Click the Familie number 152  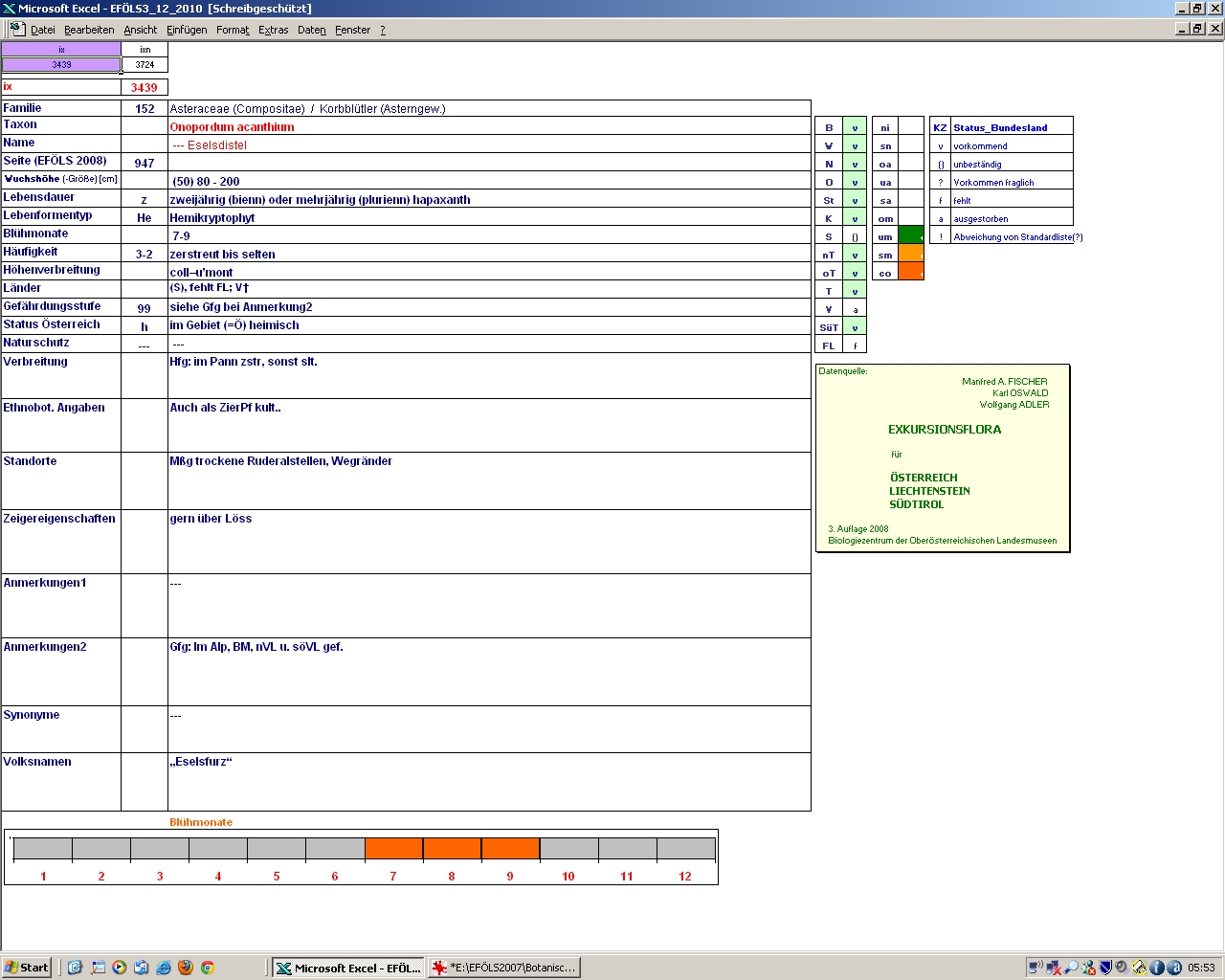point(145,108)
